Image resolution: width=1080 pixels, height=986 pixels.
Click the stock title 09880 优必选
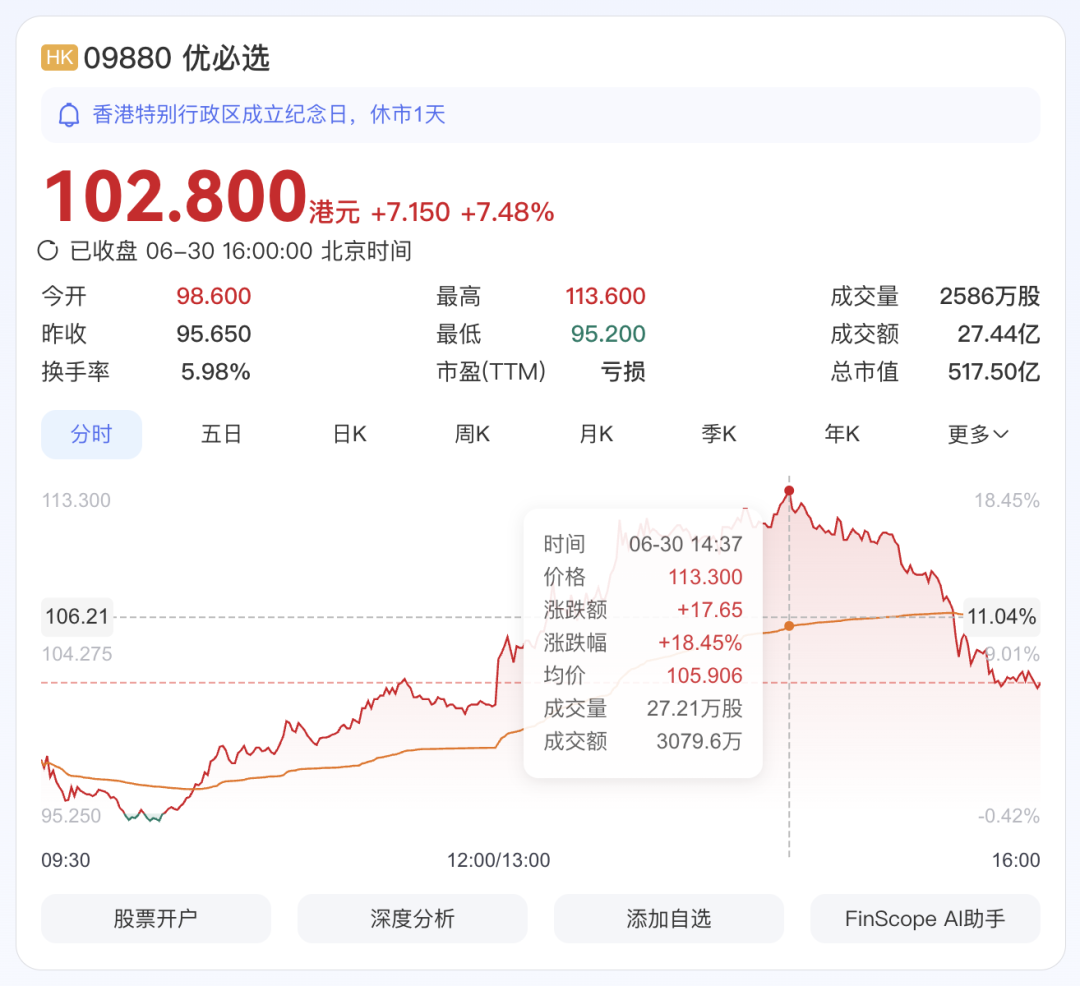pos(176,58)
